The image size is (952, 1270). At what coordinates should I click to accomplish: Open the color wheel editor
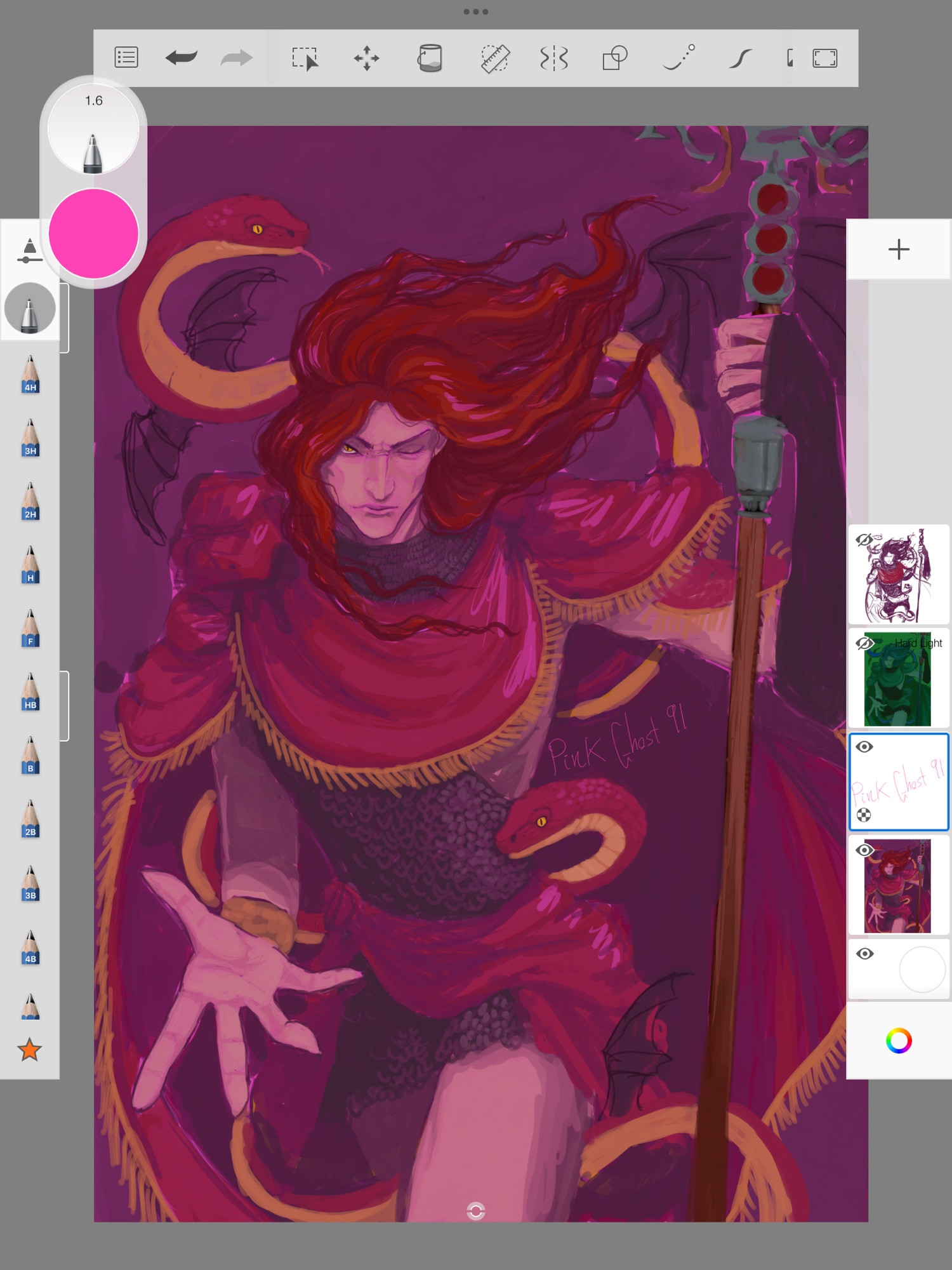[x=899, y=1040]
